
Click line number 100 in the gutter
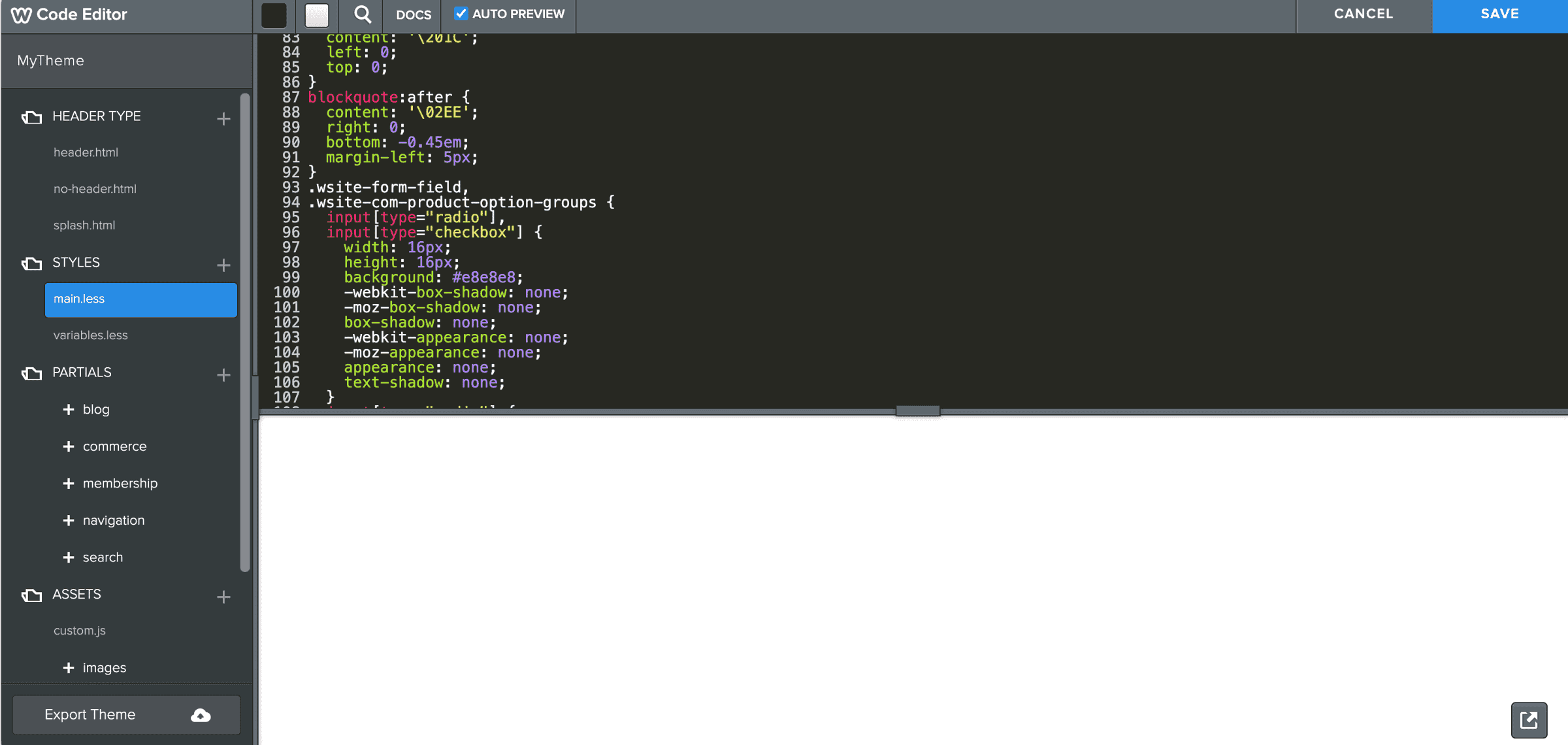[x=286, y=293]
